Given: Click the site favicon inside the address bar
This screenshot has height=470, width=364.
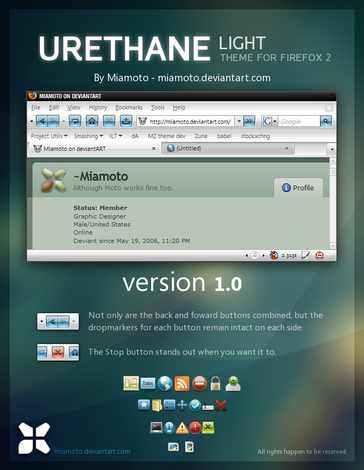Looking at the screenshot, I should (x=143, y=121).
